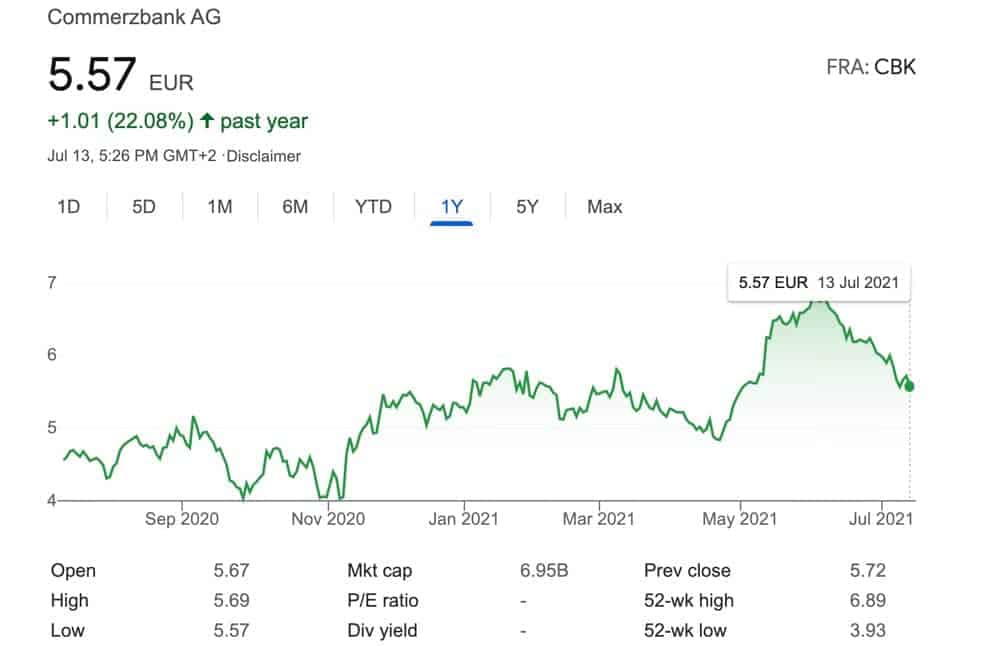Open the 1M chart range
Viewport: 992px width, 646px height.
coord(220,207)
